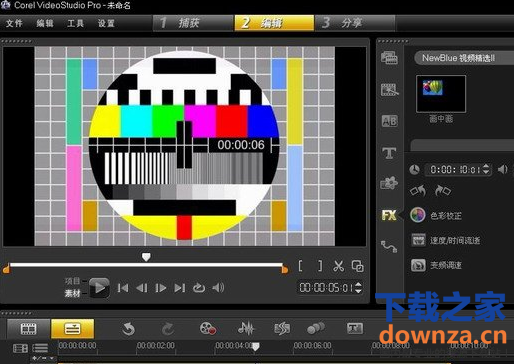Open the Path motion library icon
The image size is (514, 364).
pos(389,246)
